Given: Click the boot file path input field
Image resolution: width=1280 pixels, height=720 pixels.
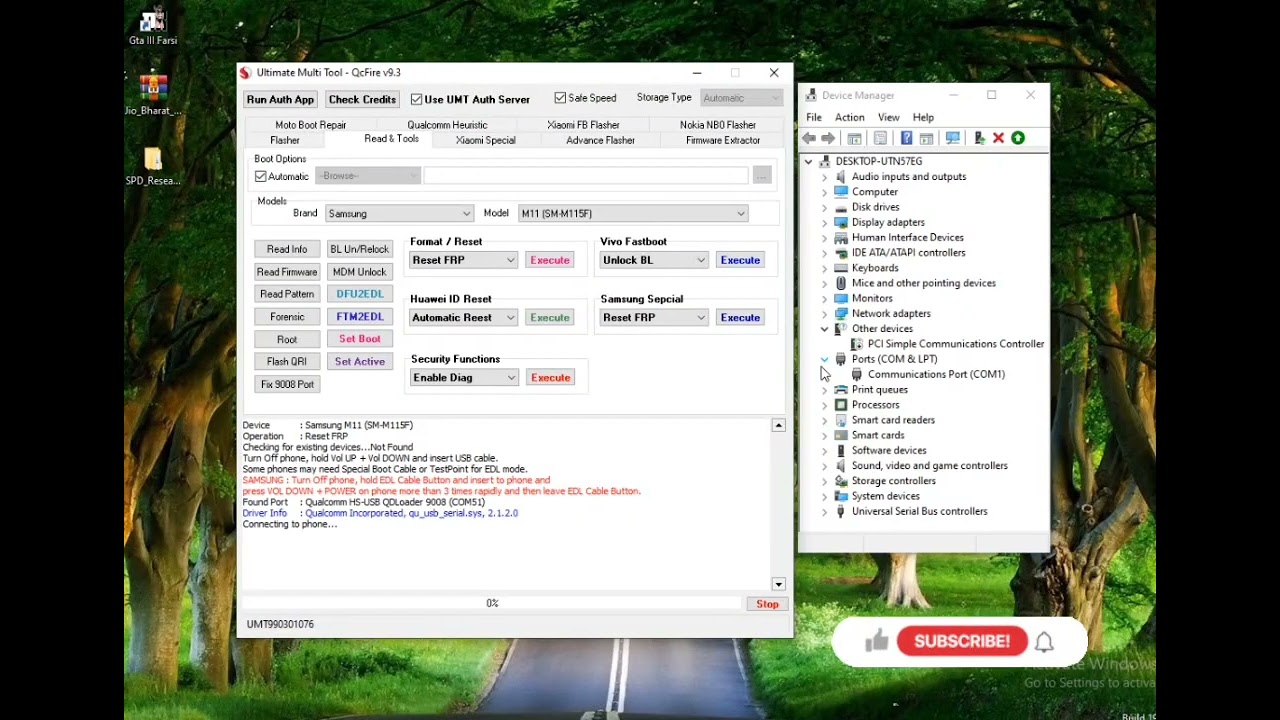Looking at the screenshot, I should [x=585, y=176].
